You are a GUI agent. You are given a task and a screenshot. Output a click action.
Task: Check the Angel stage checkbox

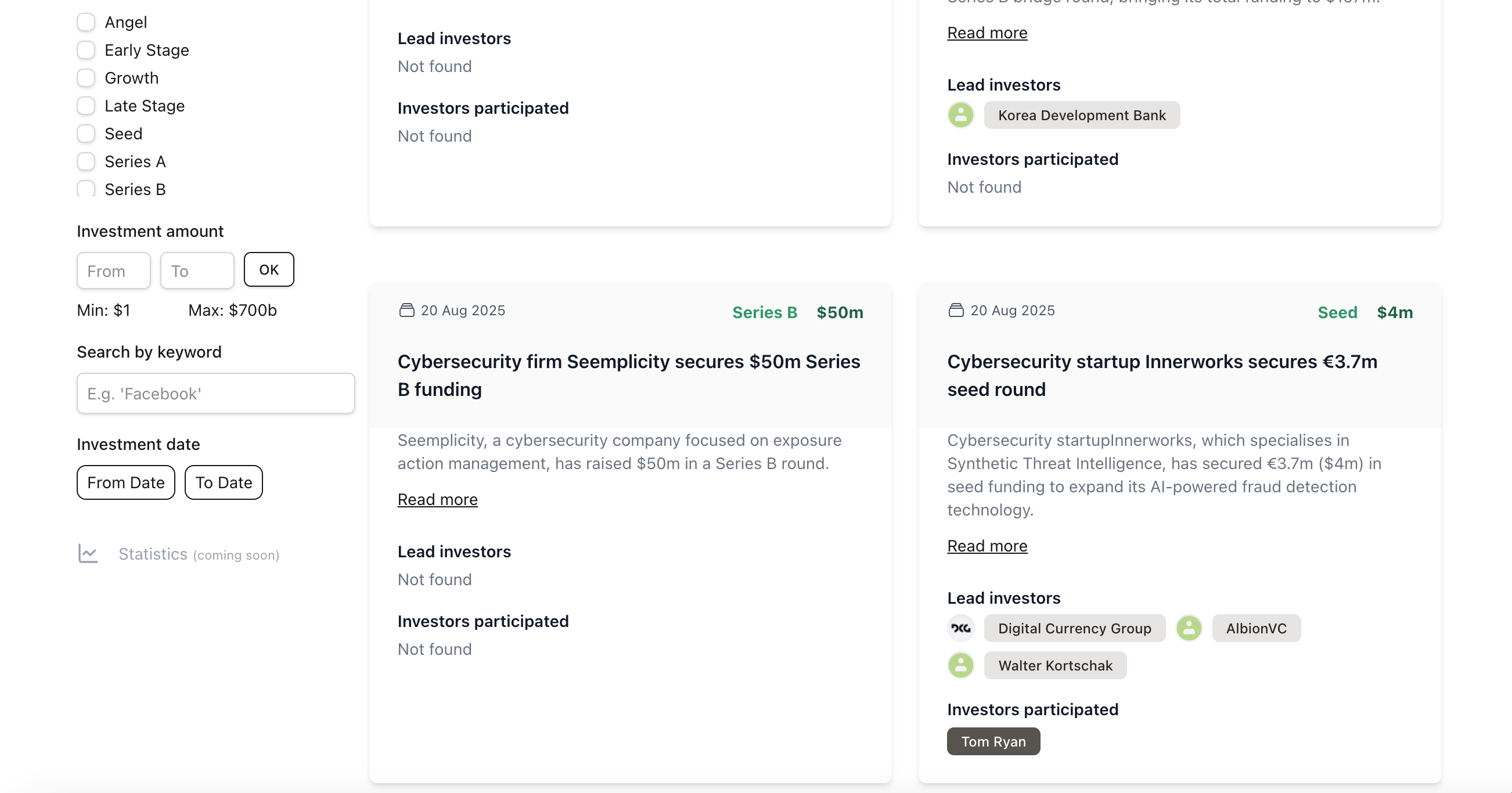coord(87,22)
